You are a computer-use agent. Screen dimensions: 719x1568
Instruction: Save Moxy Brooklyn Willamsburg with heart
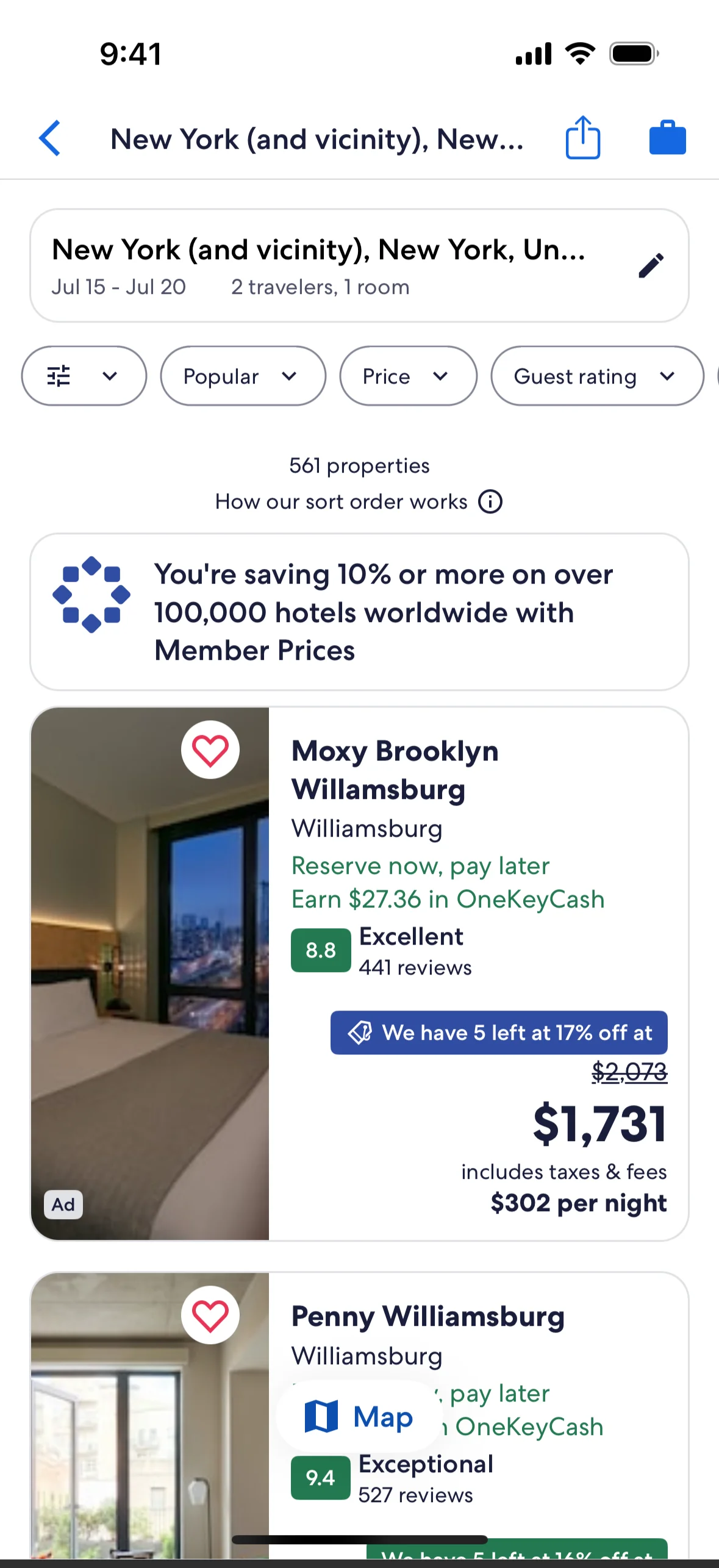click(x=210, y=750)
